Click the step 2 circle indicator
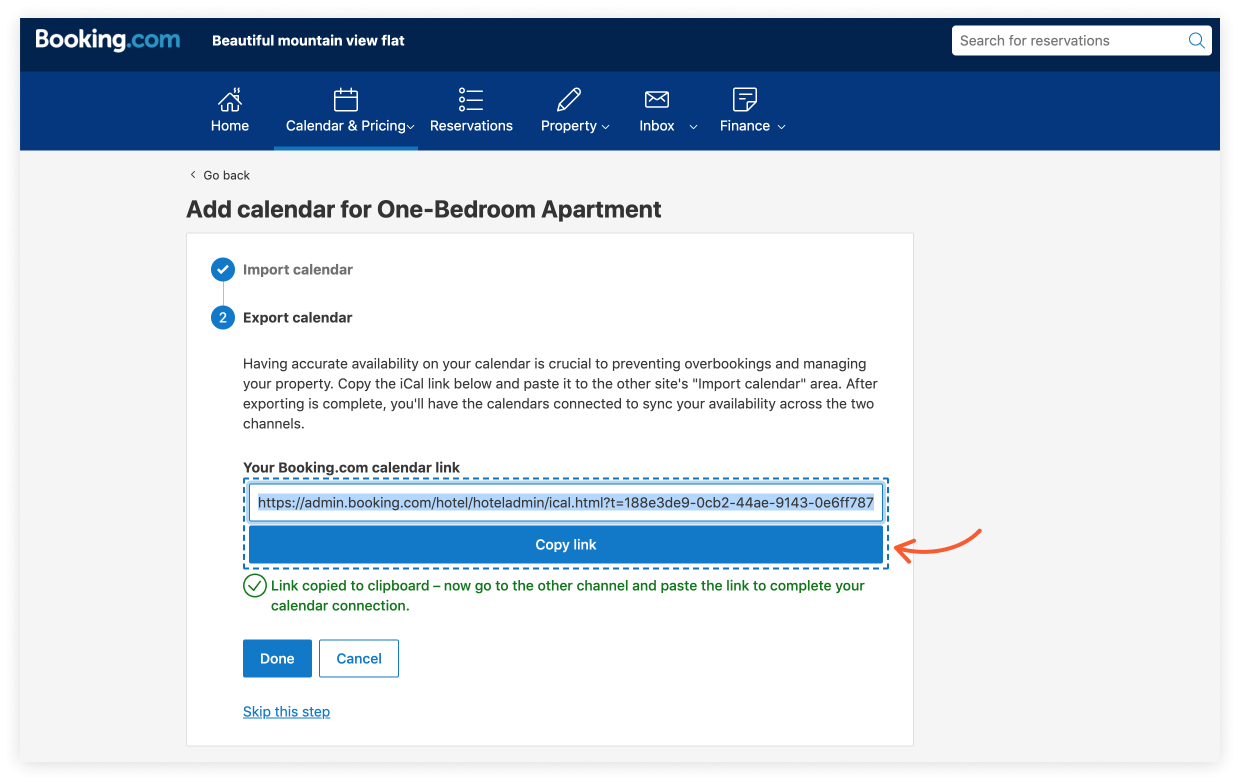Viewport: 1240px width, 784px height. [x=222, y=318]
